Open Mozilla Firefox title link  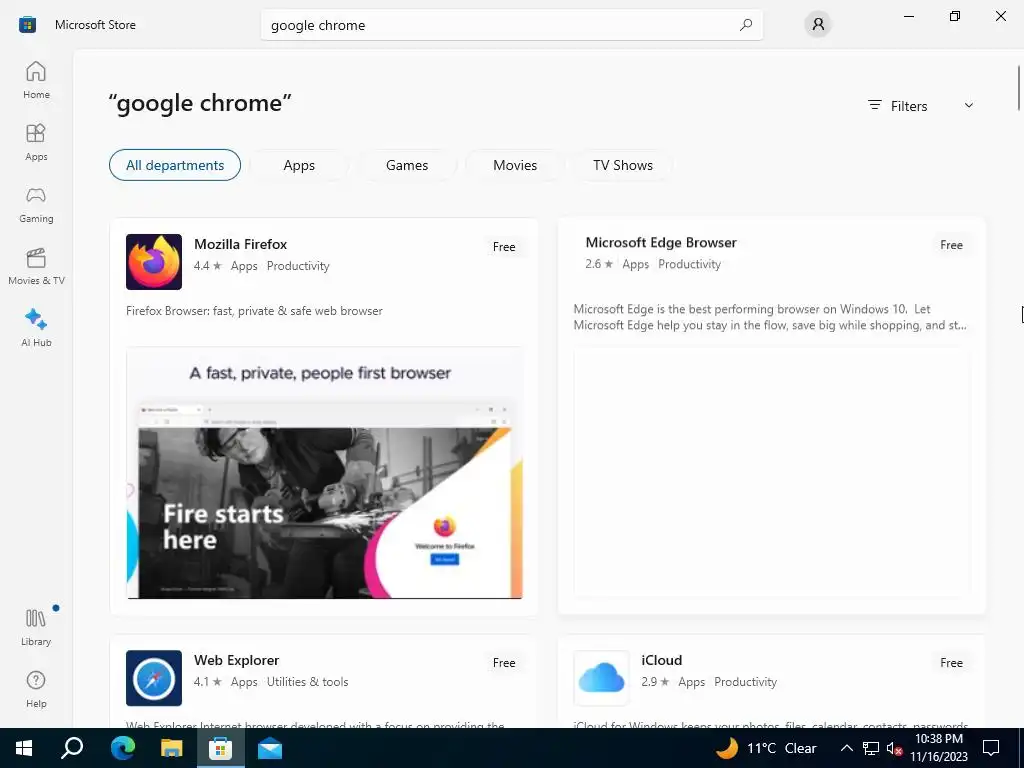coord(240,244)
